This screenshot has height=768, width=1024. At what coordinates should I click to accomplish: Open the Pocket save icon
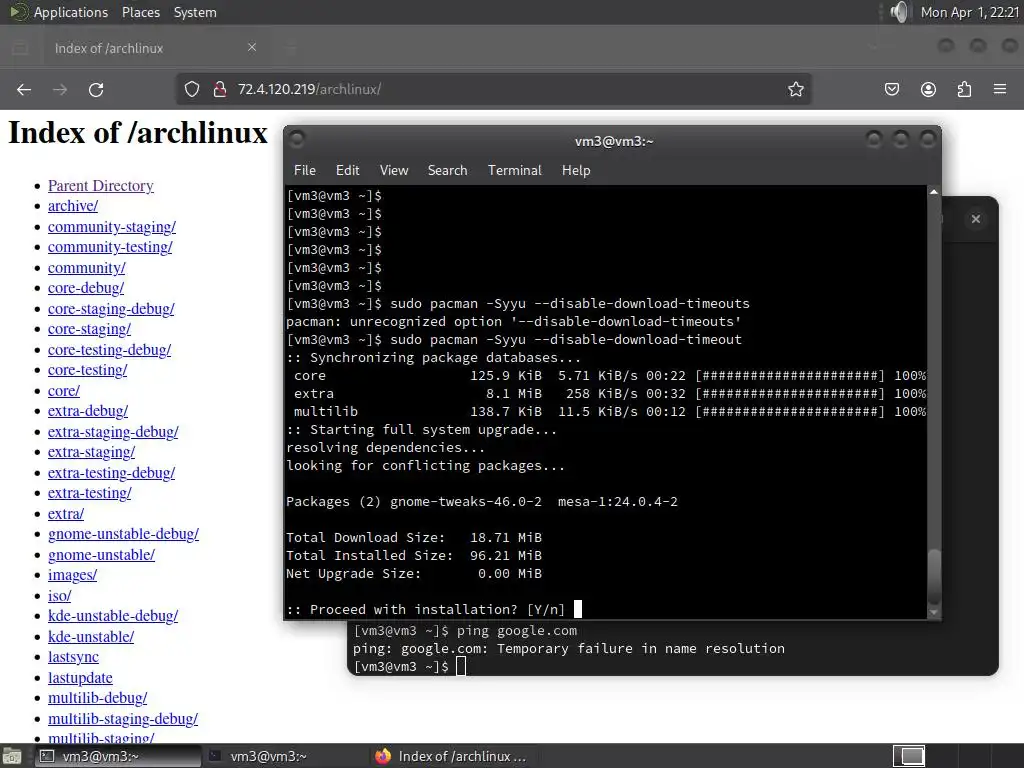(892, 89)
